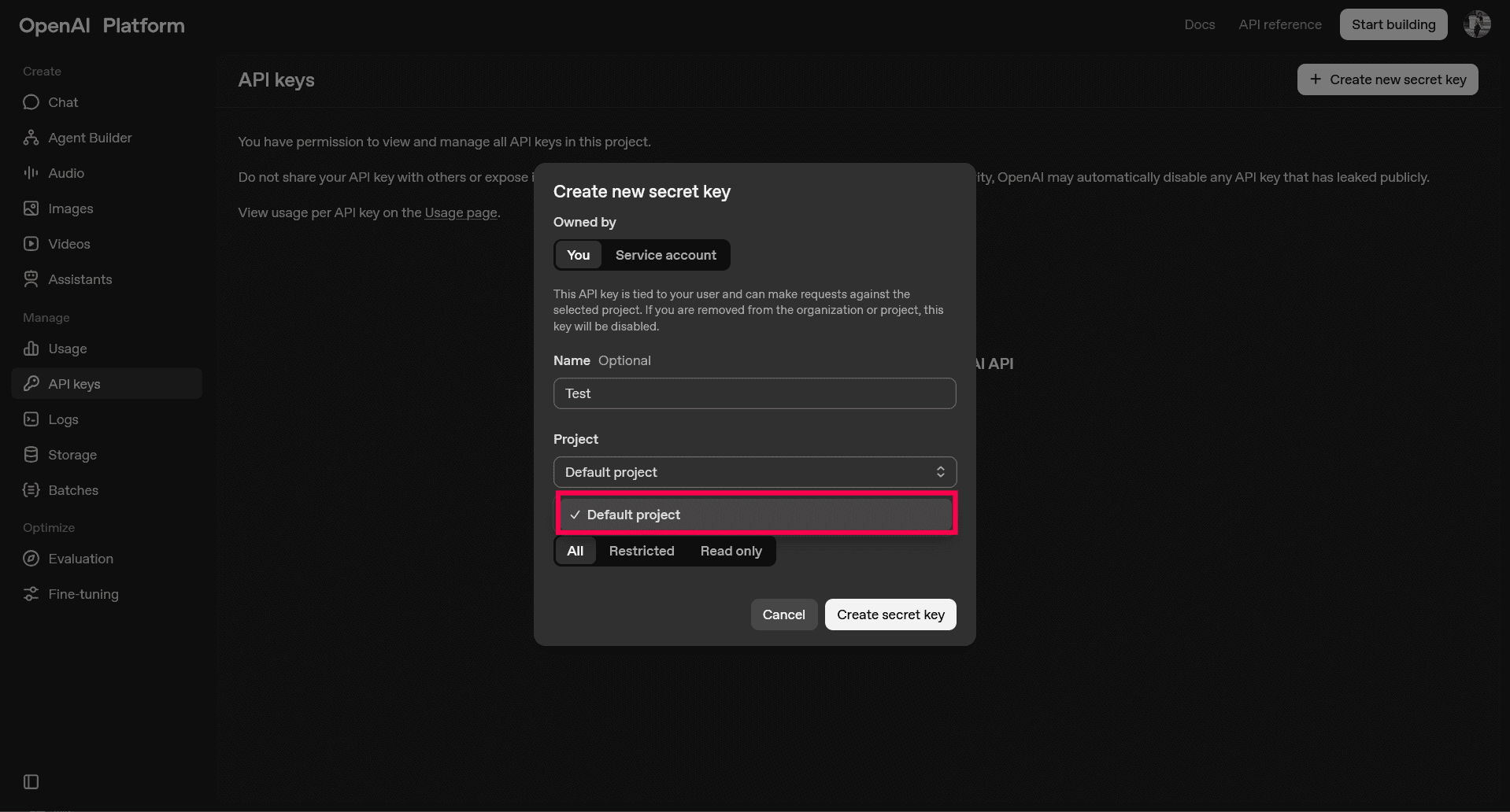Select the Agent Builder icon
This screenshot has height=812, width=1510.
pyautogui.click(x=31, y=138)
